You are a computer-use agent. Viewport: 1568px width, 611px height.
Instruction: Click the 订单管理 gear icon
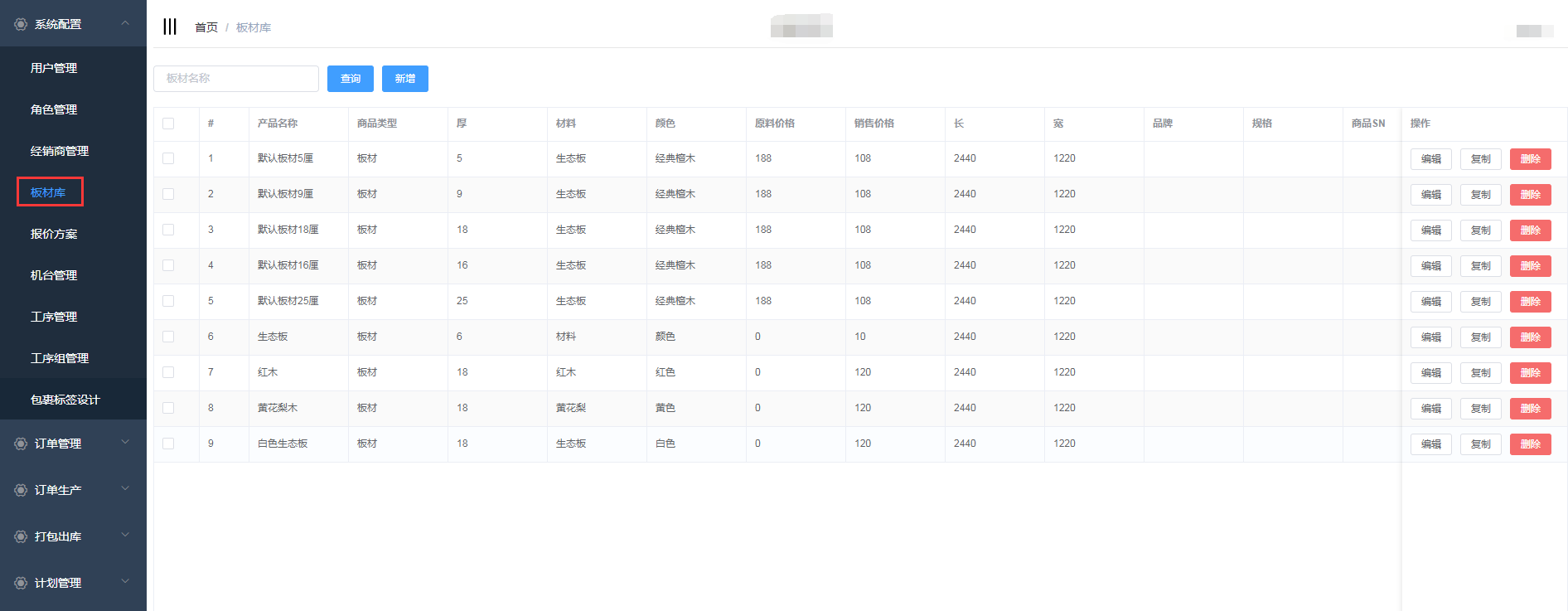pyautogui.click(x=21, y=444)
